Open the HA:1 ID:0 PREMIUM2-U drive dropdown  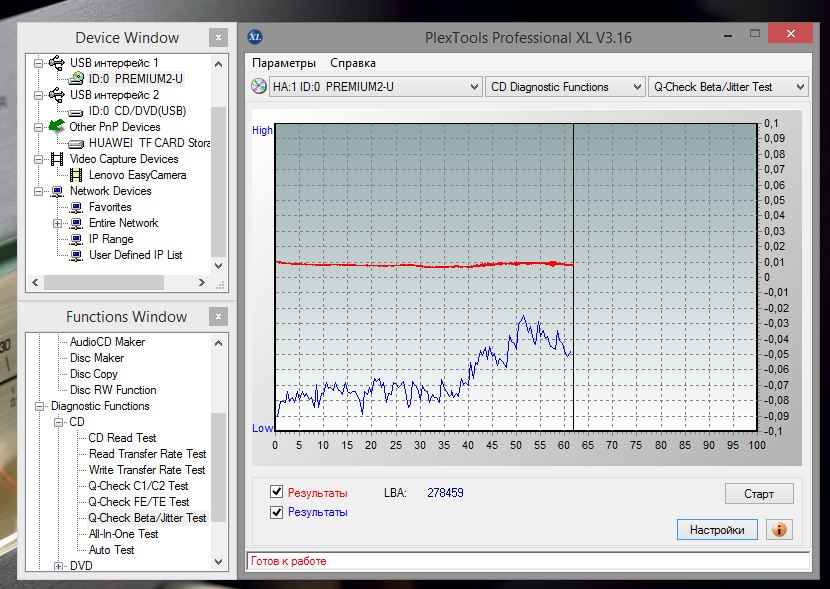click(x=375, y=87)
